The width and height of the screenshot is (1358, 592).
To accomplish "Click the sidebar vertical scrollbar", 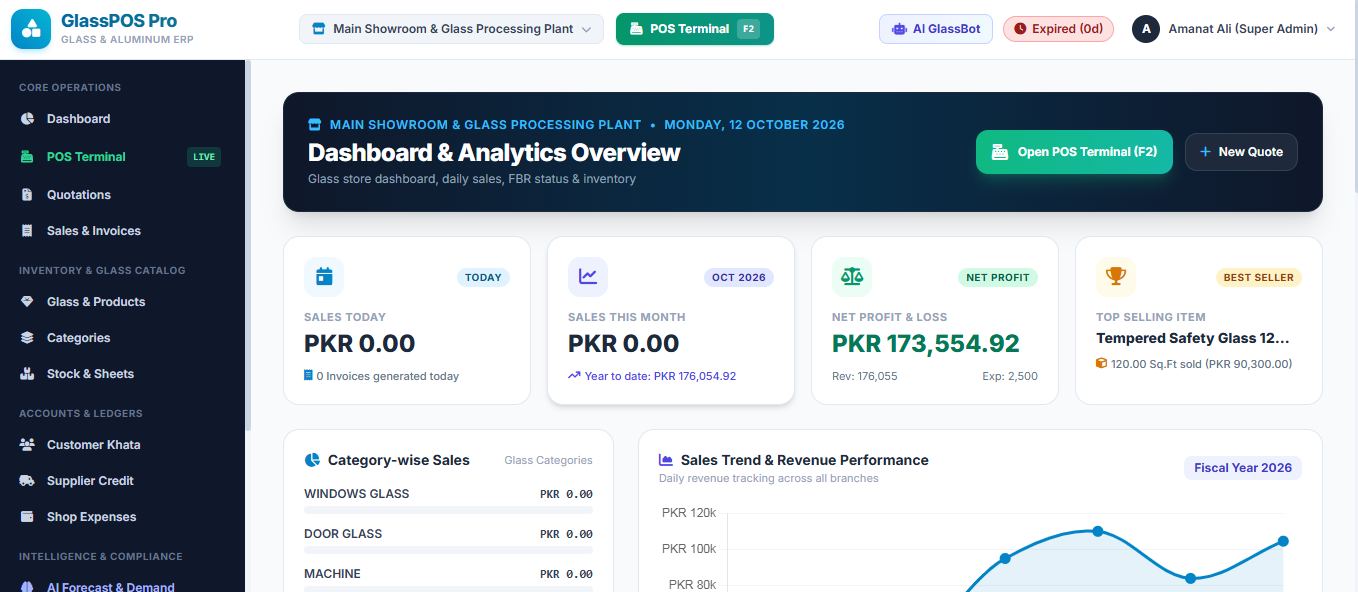I will [x=248, y=245].
